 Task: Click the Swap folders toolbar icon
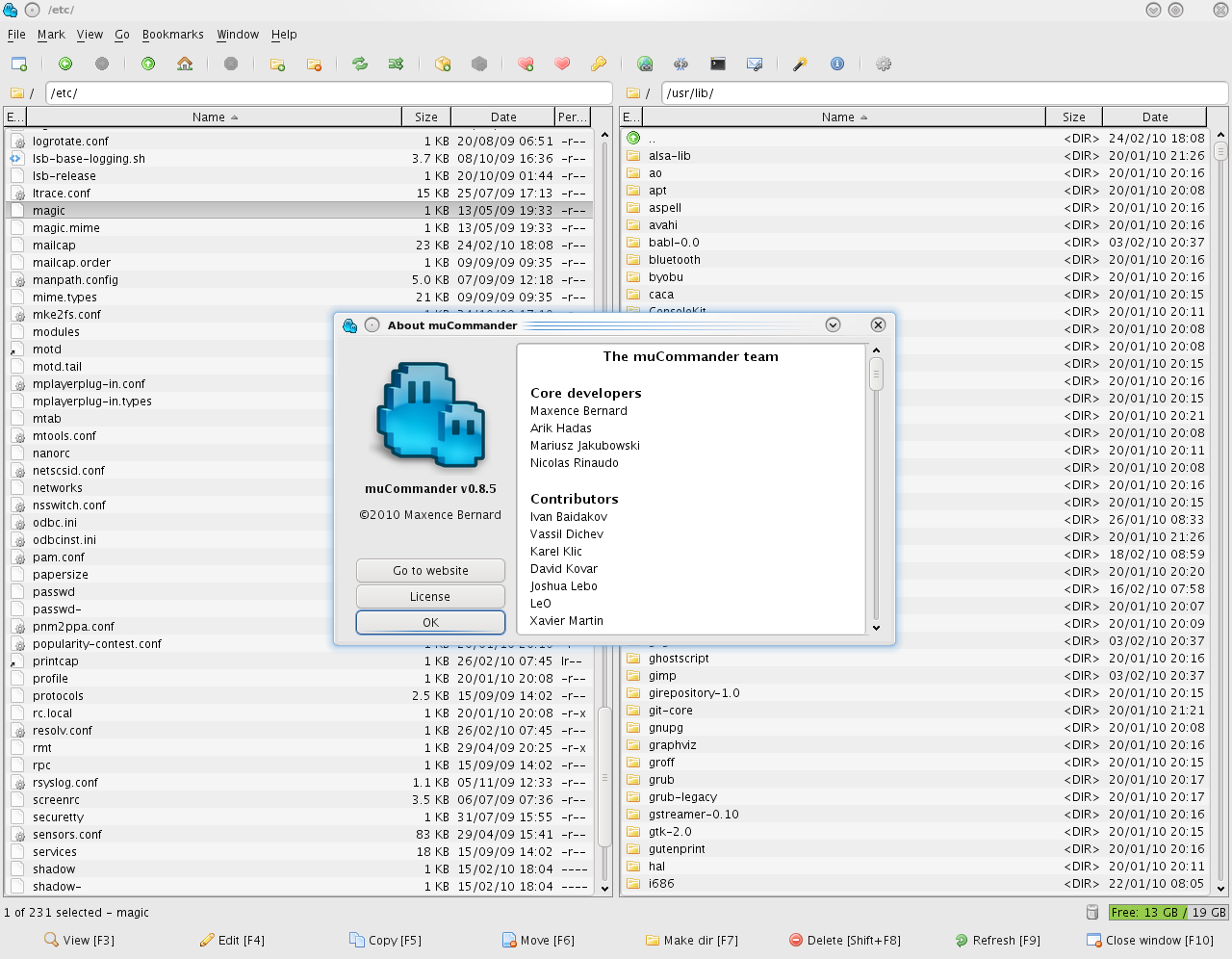pos(359,64)
